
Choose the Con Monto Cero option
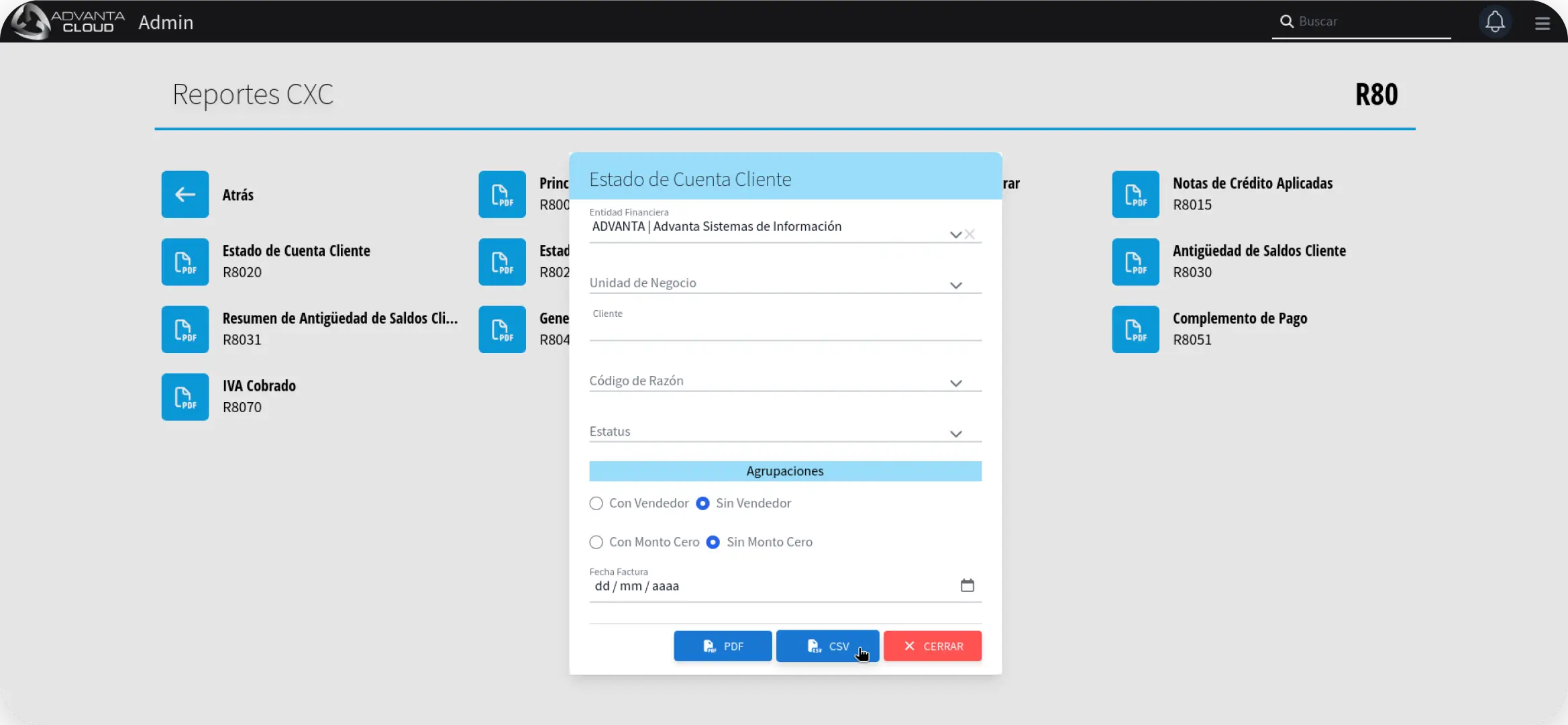click(x=596, y=542)
